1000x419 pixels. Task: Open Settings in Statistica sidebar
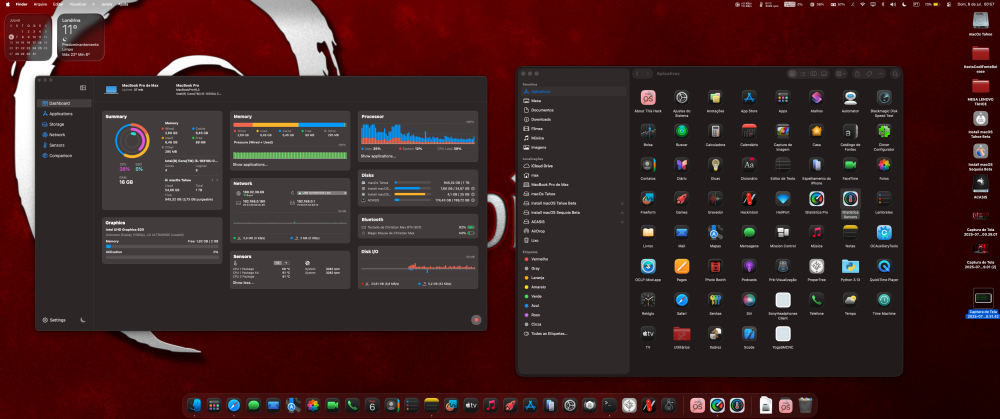point(54,320)
